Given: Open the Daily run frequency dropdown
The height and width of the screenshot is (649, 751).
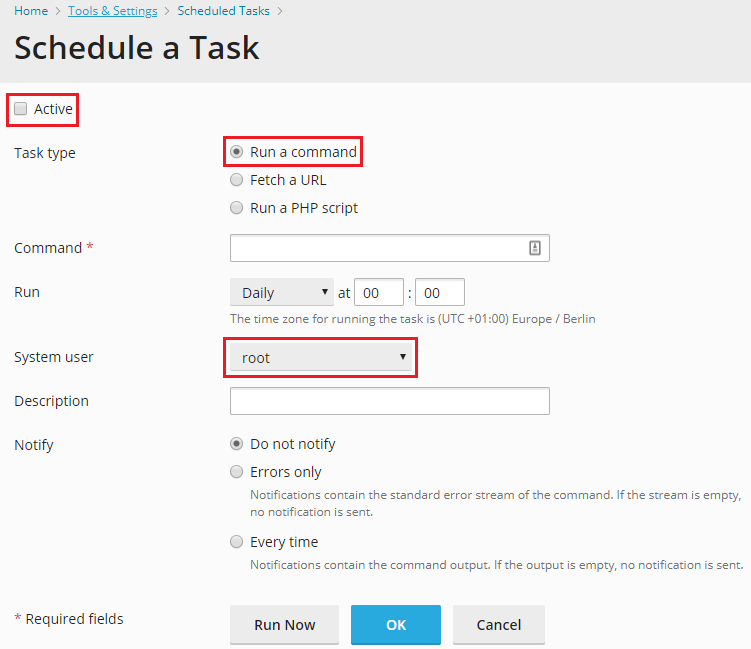Looking at the screenshot, I should [282, 293].
